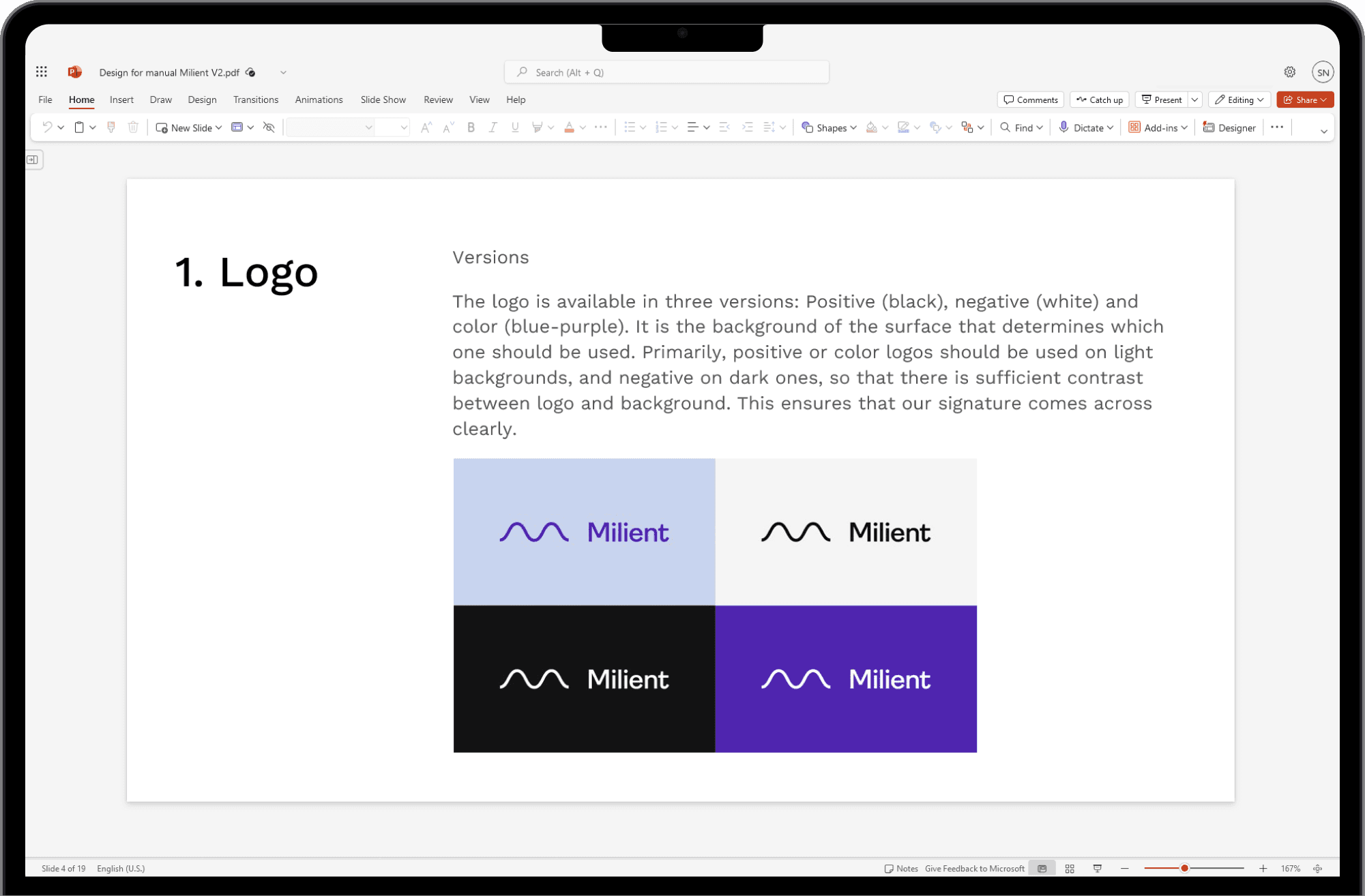Image resolution: width=1365 pixels, height=896 pixels.
Task: Click the Hide Slide icon
Action: click(x=269, y=128)
